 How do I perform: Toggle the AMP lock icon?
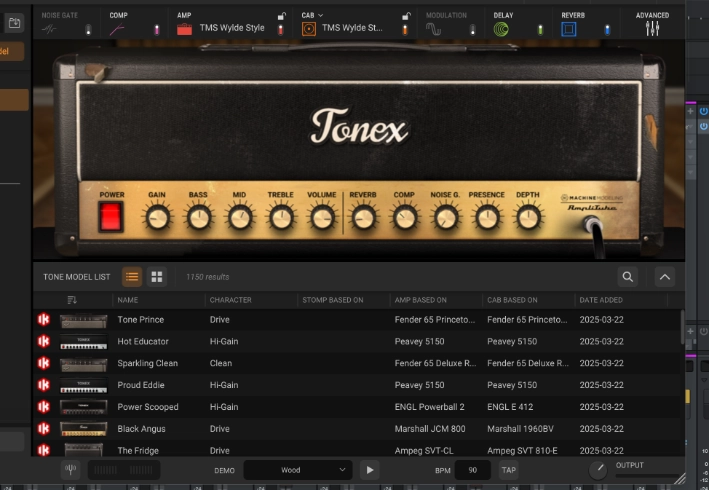(282, 16)
